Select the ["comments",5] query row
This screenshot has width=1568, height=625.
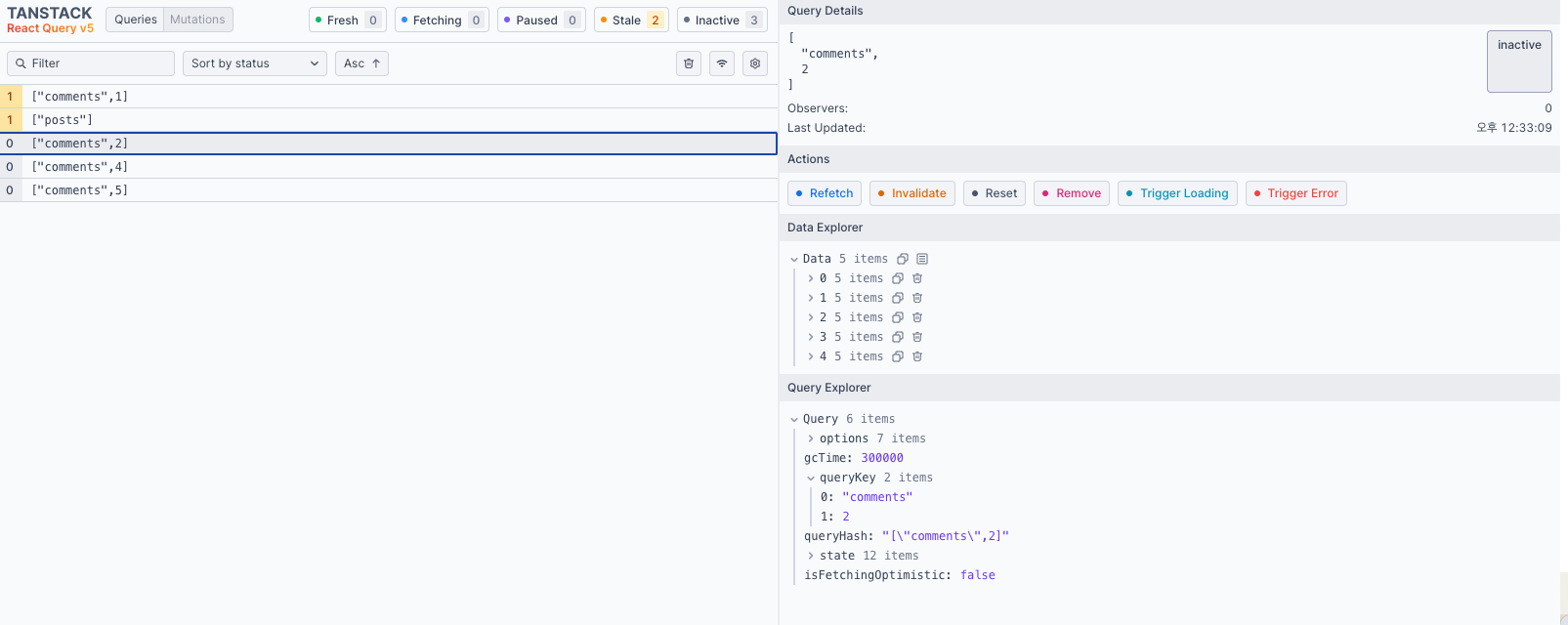[389, 190]
